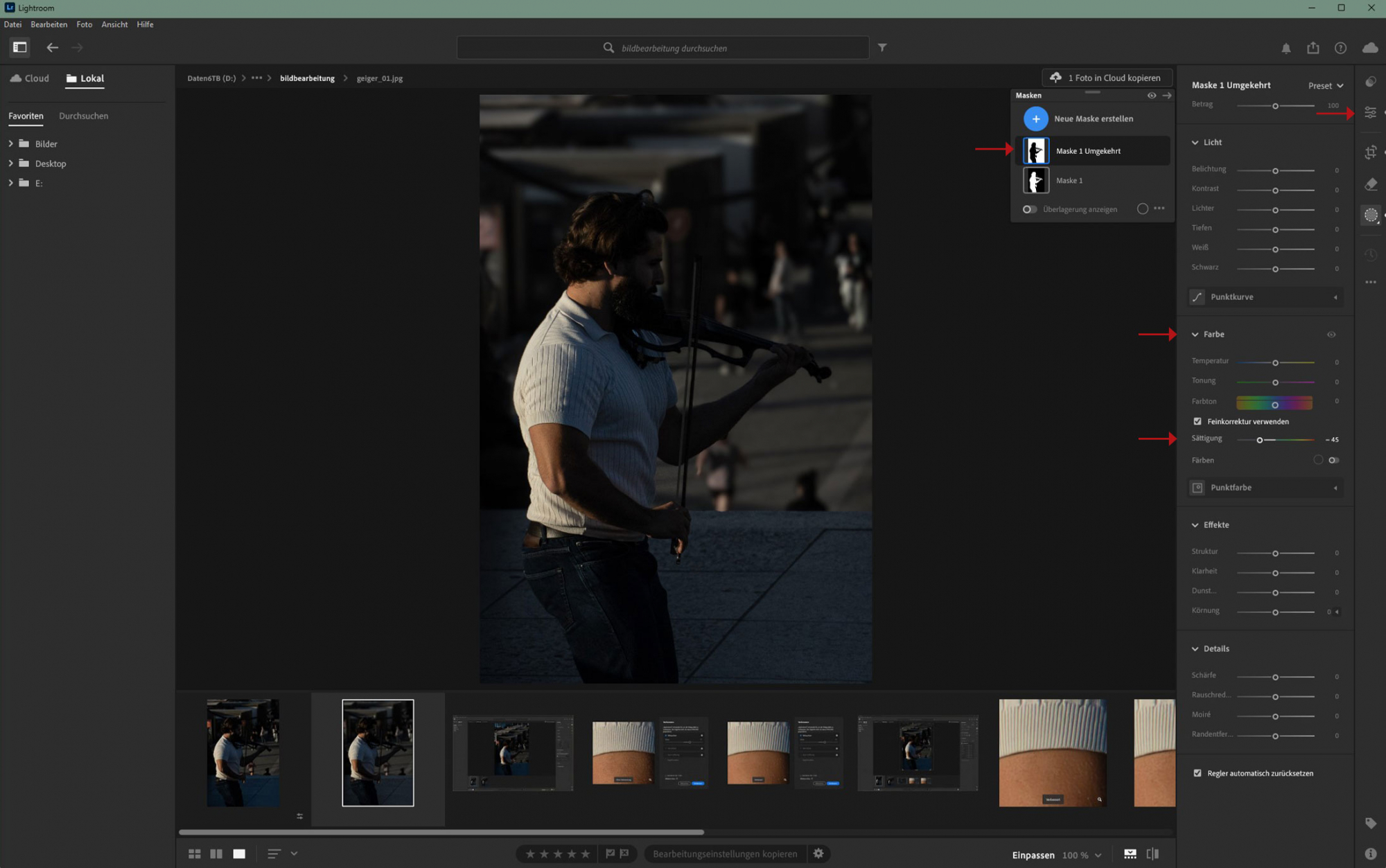Open the share export icon

[x=1313, y=48]
